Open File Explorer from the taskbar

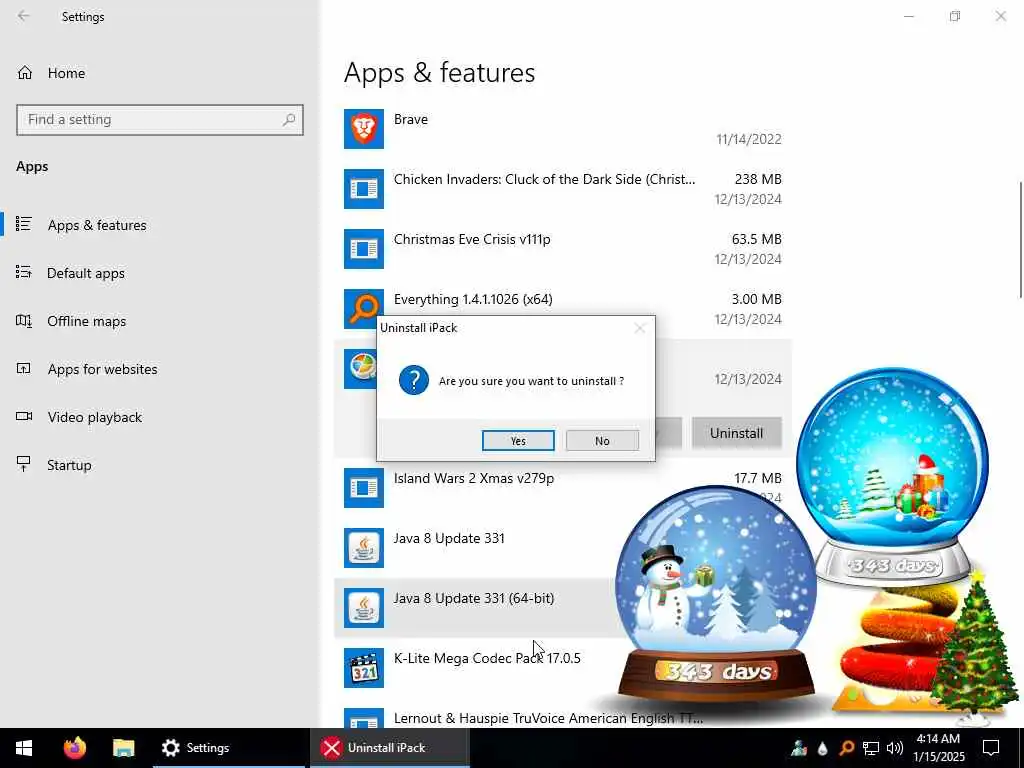(x=123, y=748)
